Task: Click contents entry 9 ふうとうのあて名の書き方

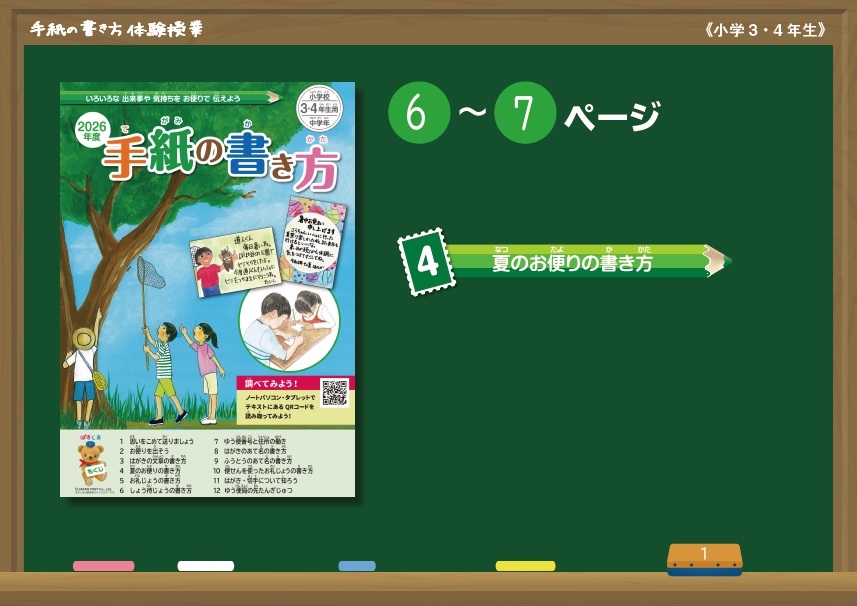Action: coord(253,461)
